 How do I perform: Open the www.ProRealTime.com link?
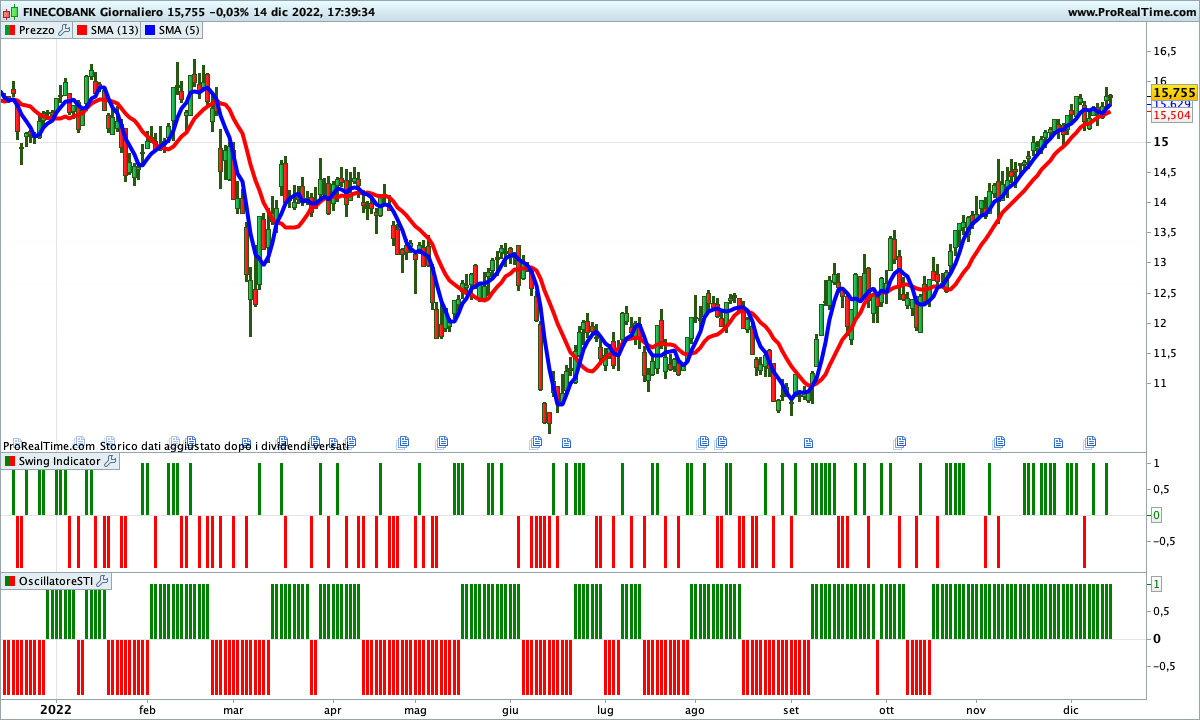click(x=1131, y=12)
